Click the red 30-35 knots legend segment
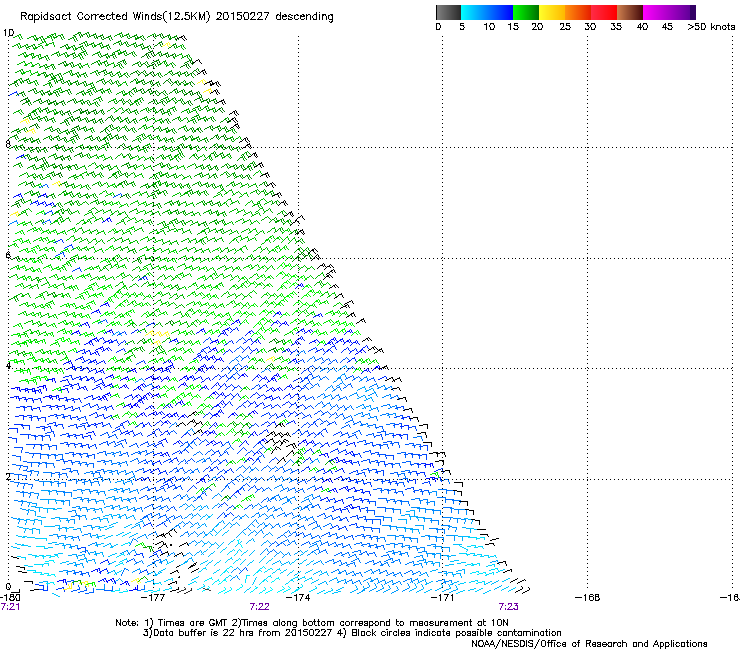 click(x=604, y=12)
